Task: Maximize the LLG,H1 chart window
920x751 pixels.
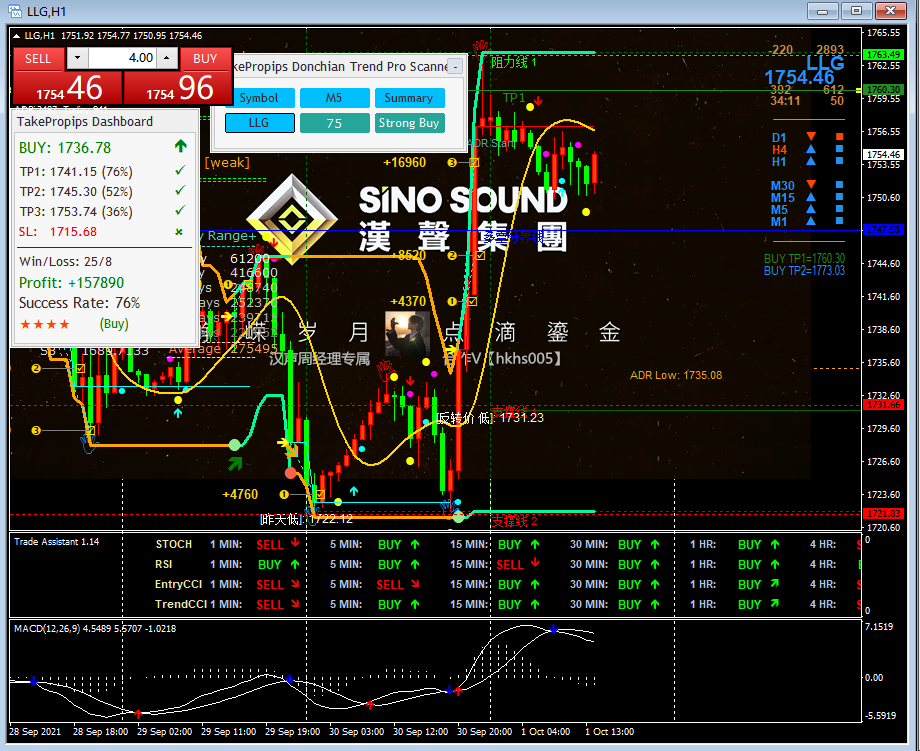Action: click(856, 11)
